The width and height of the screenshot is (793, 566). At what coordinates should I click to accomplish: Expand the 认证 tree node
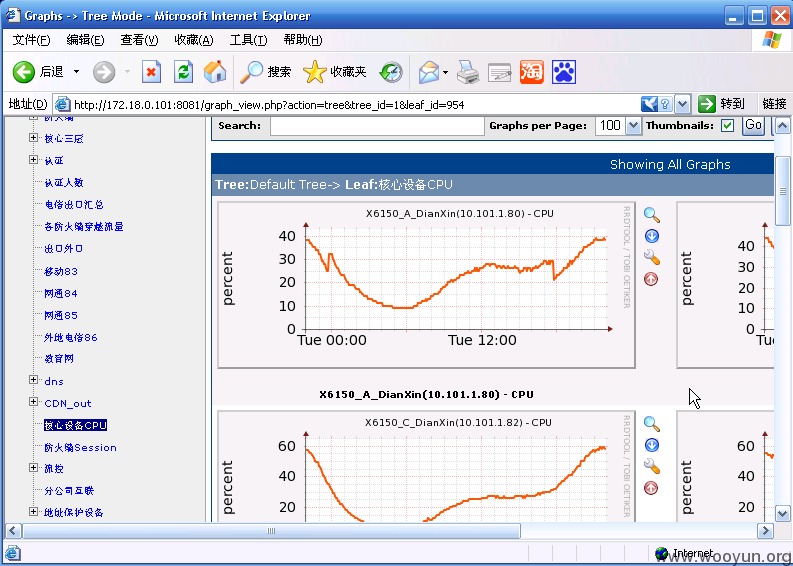(33, 160)
